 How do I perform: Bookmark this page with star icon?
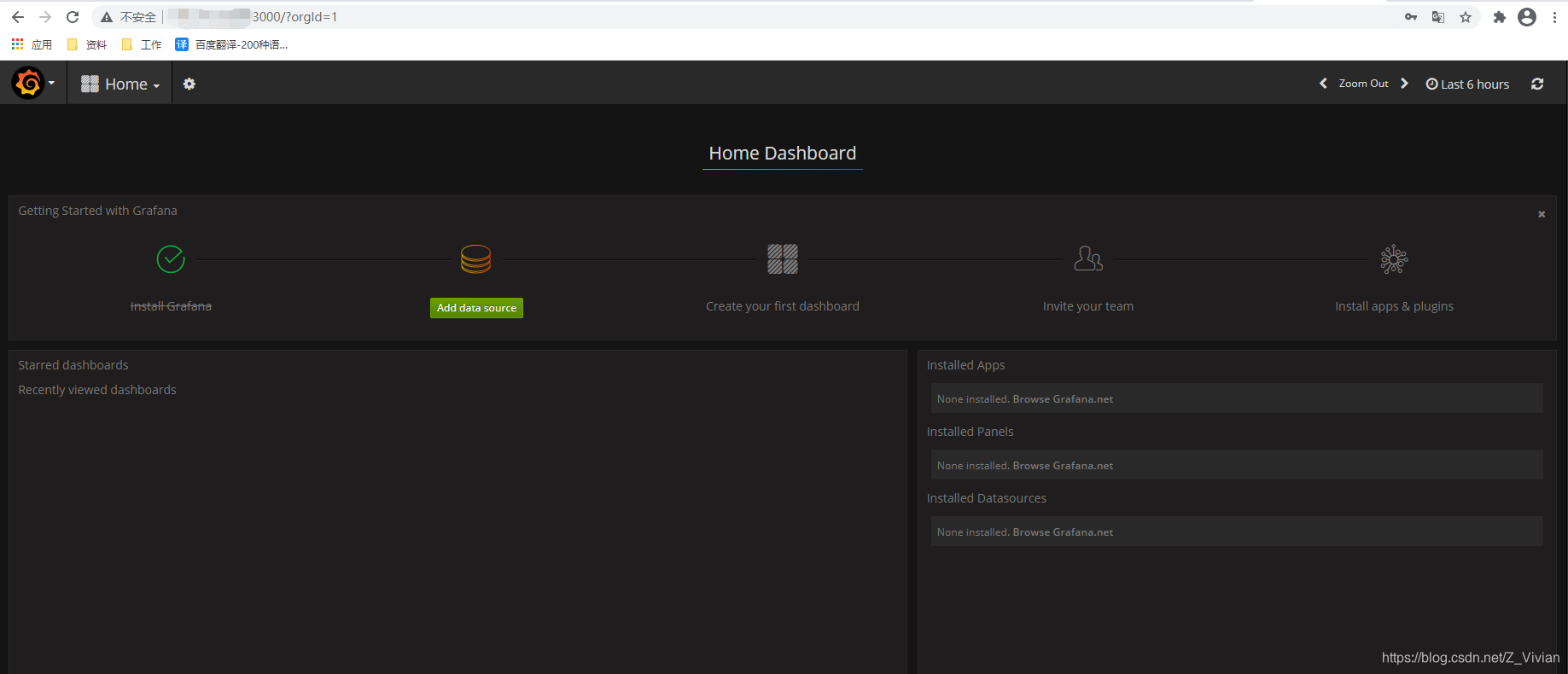(1466, 17)
